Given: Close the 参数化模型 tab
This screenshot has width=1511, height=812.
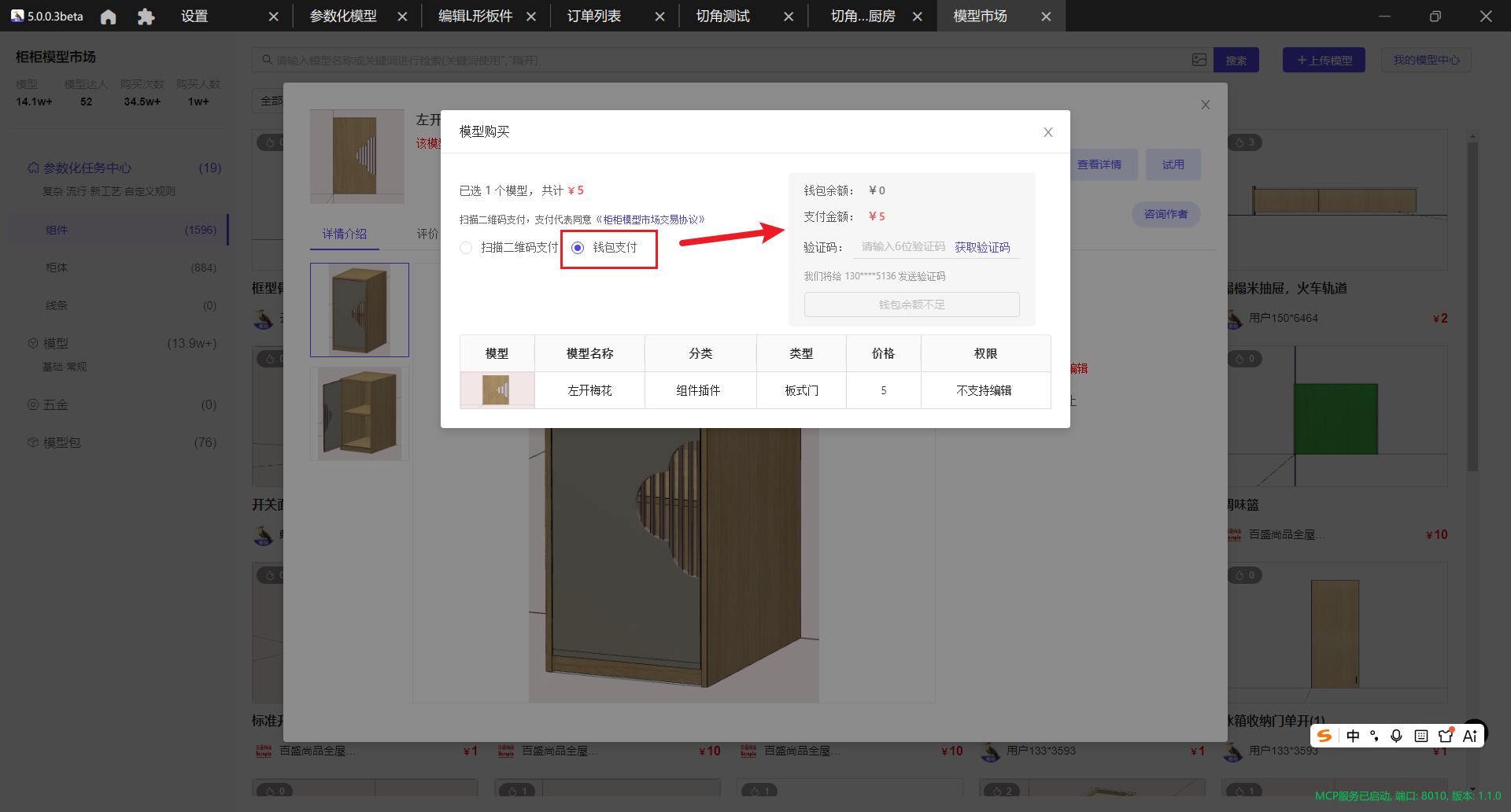Looking at the screenshot, I should pyautogui.click(x=402, y=17).
